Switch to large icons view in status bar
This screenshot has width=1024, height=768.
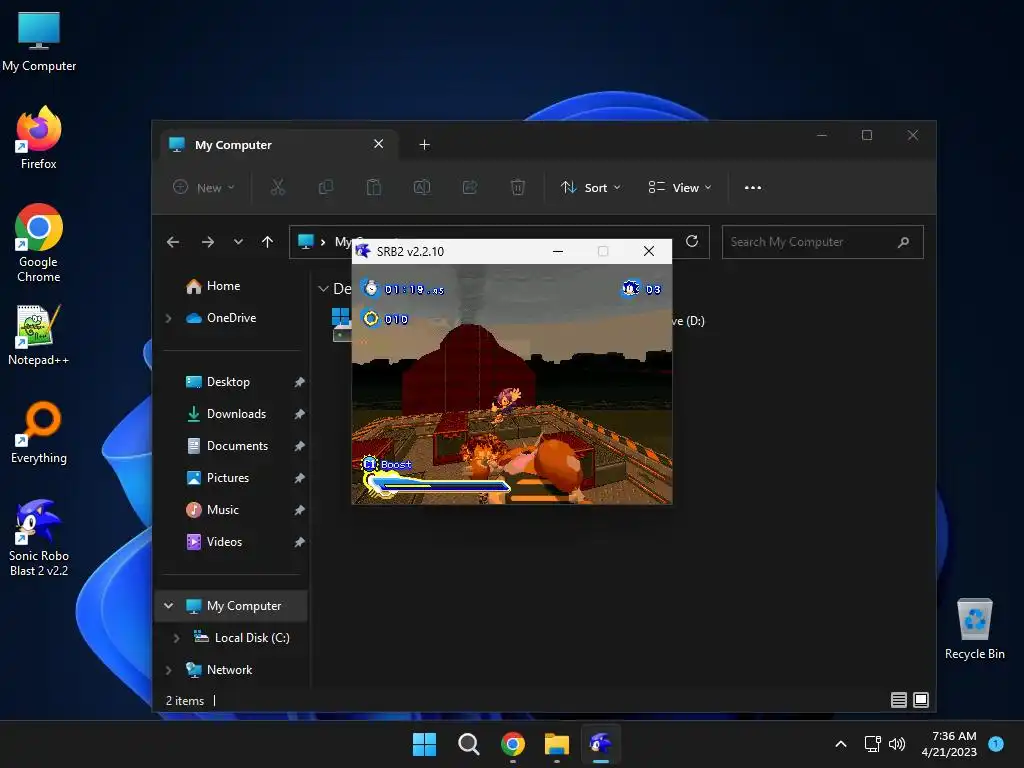[921, 700]
